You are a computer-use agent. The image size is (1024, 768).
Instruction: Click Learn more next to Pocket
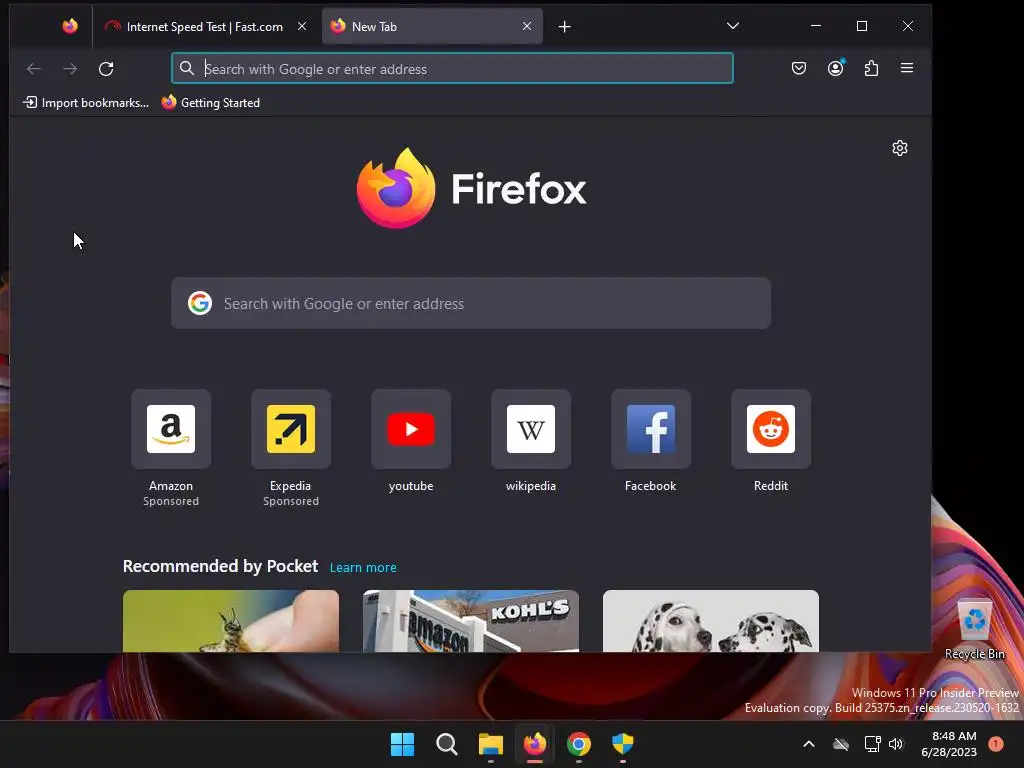click(363, 568)
